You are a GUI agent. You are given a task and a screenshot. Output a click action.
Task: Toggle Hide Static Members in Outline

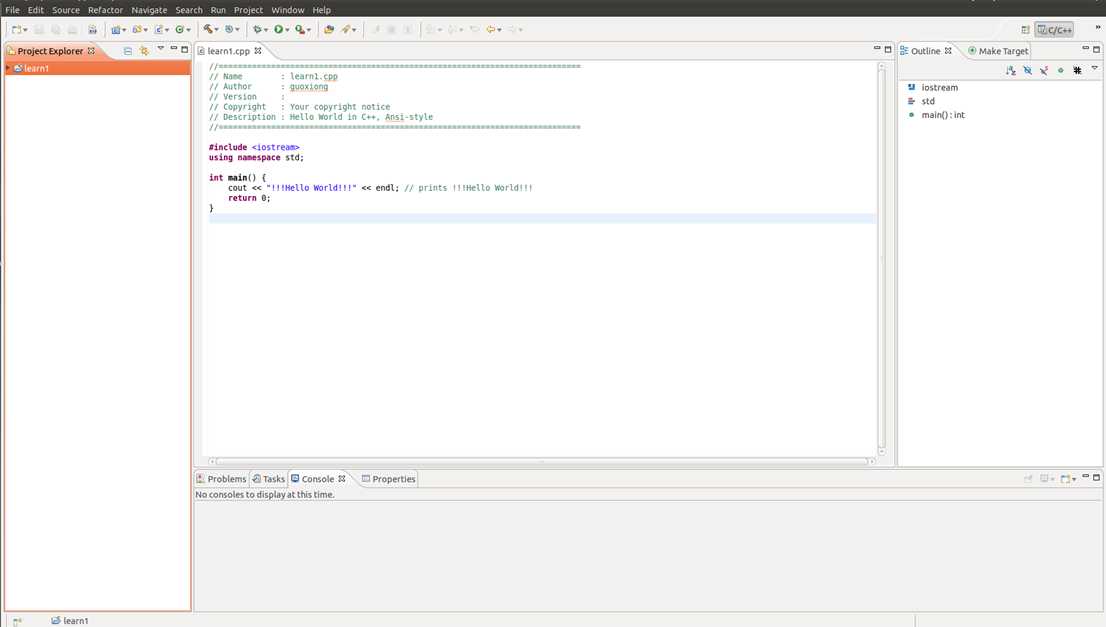1044,71
